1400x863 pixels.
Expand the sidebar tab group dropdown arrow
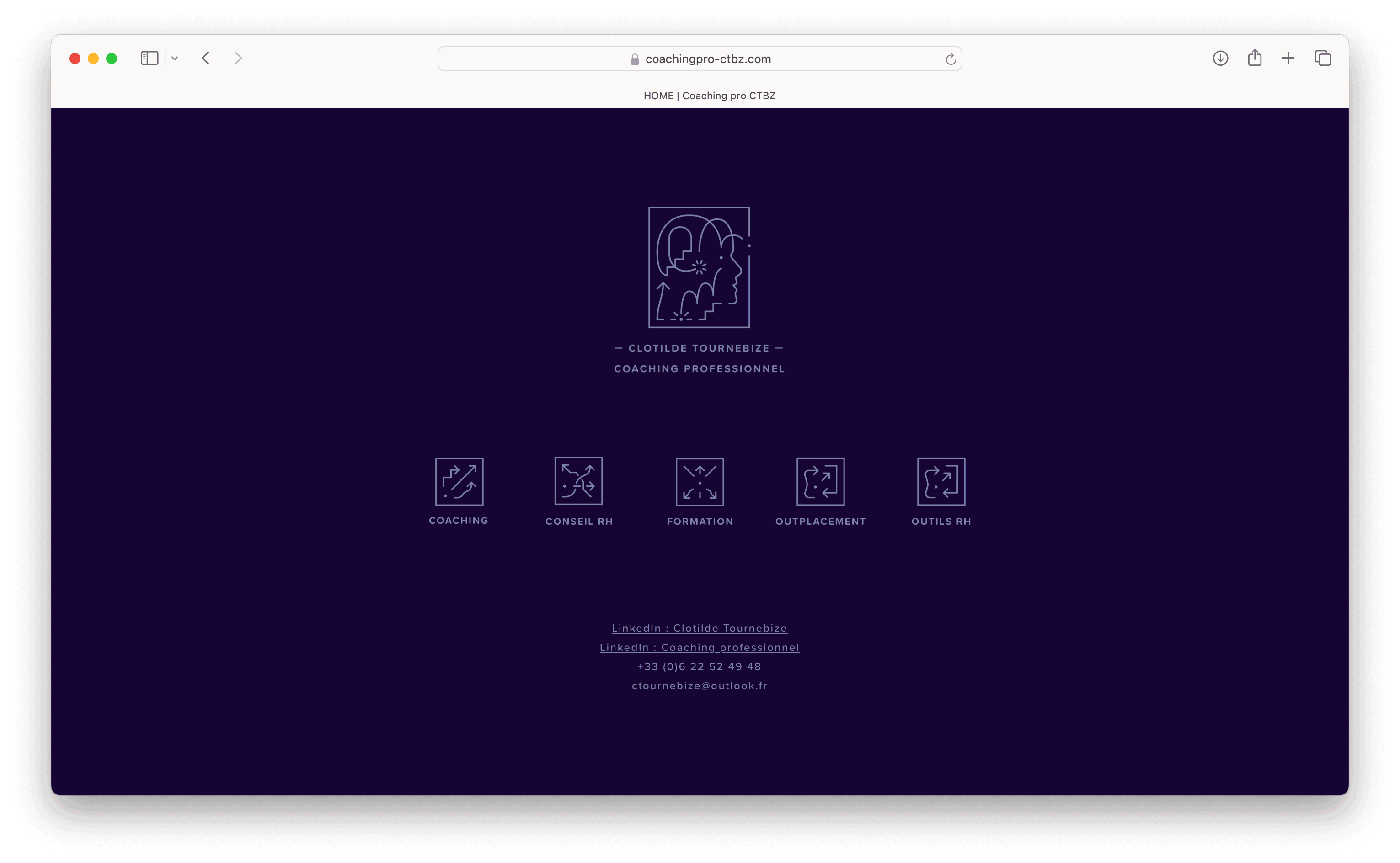(x=175, y=58)
